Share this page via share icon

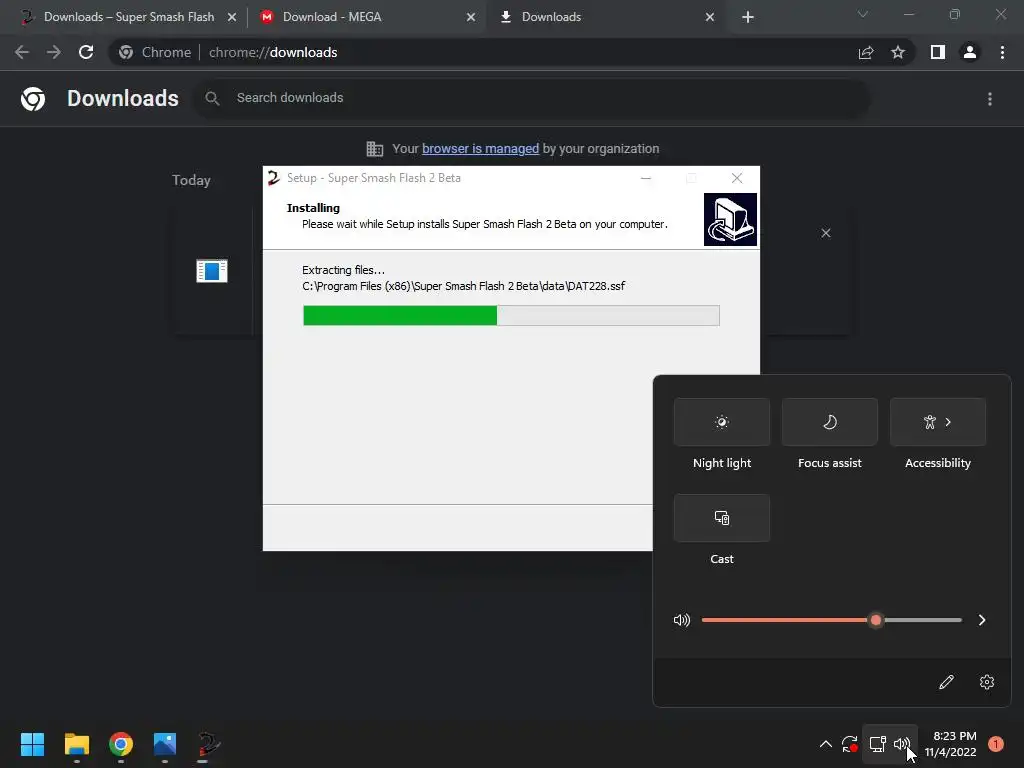[866, 52]
